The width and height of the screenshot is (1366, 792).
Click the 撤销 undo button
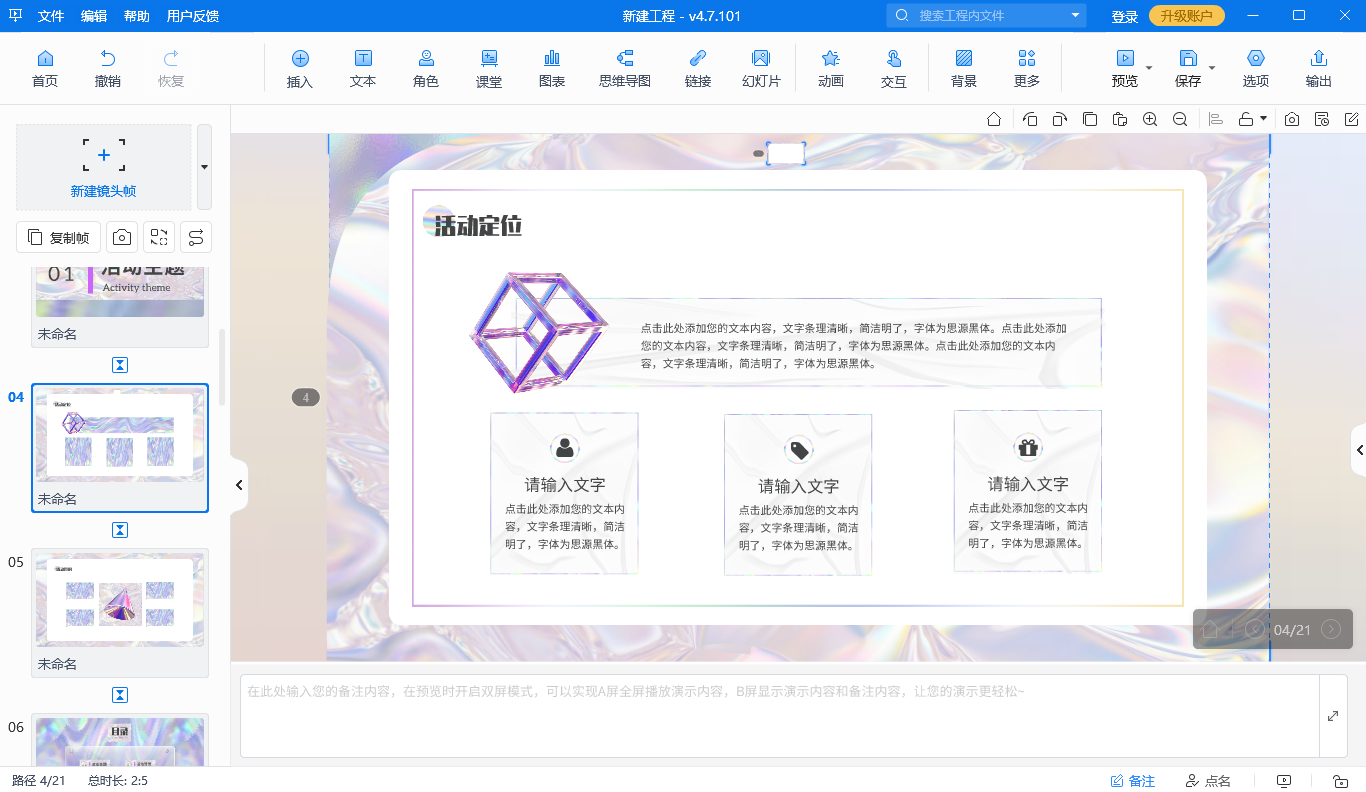coord(108,69)
